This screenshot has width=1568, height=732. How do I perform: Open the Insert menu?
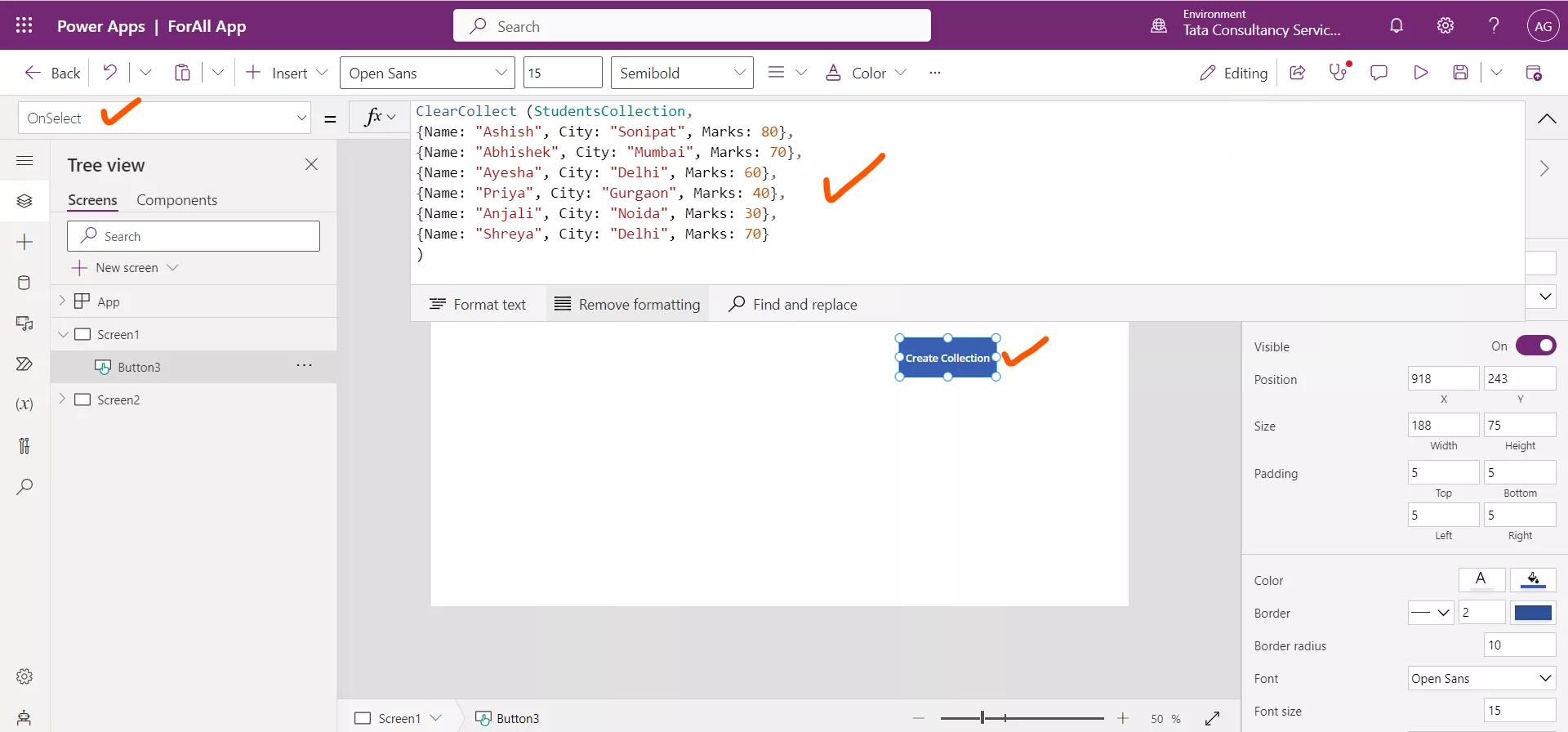[x=287, y=73]
